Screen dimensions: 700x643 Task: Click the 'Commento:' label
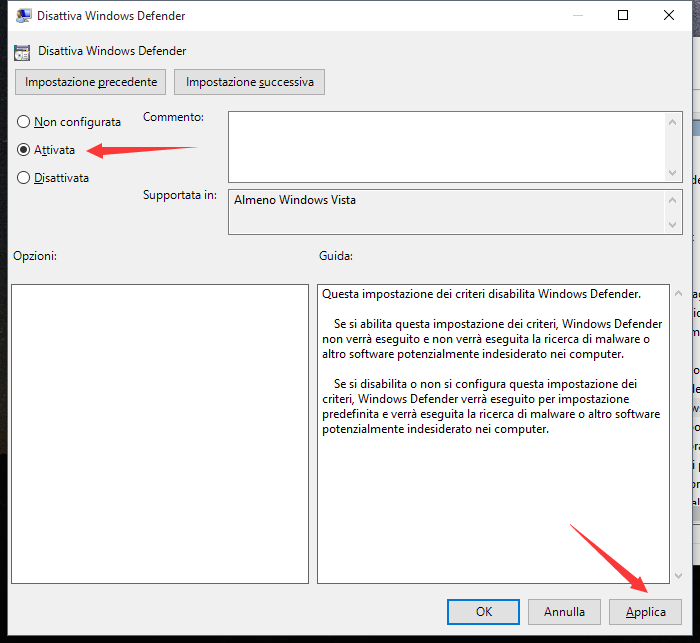tap(173, 117)
